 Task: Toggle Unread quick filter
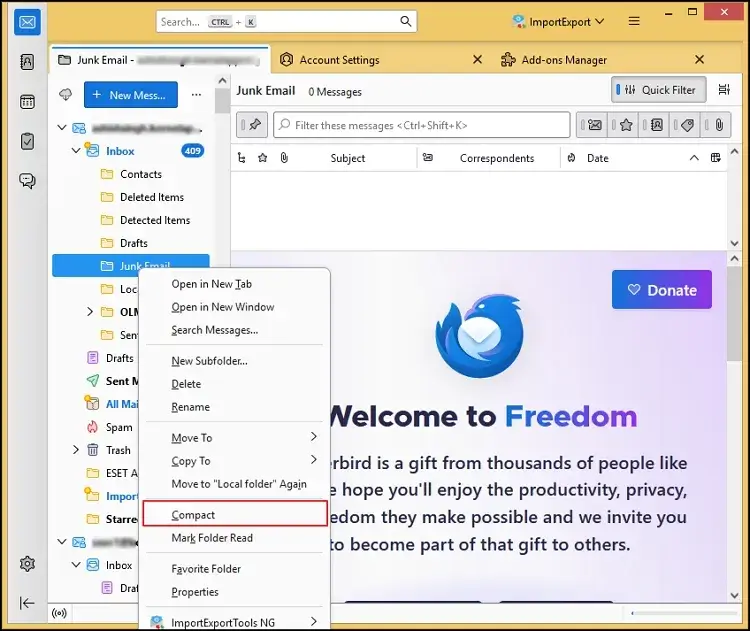[592, 125]
